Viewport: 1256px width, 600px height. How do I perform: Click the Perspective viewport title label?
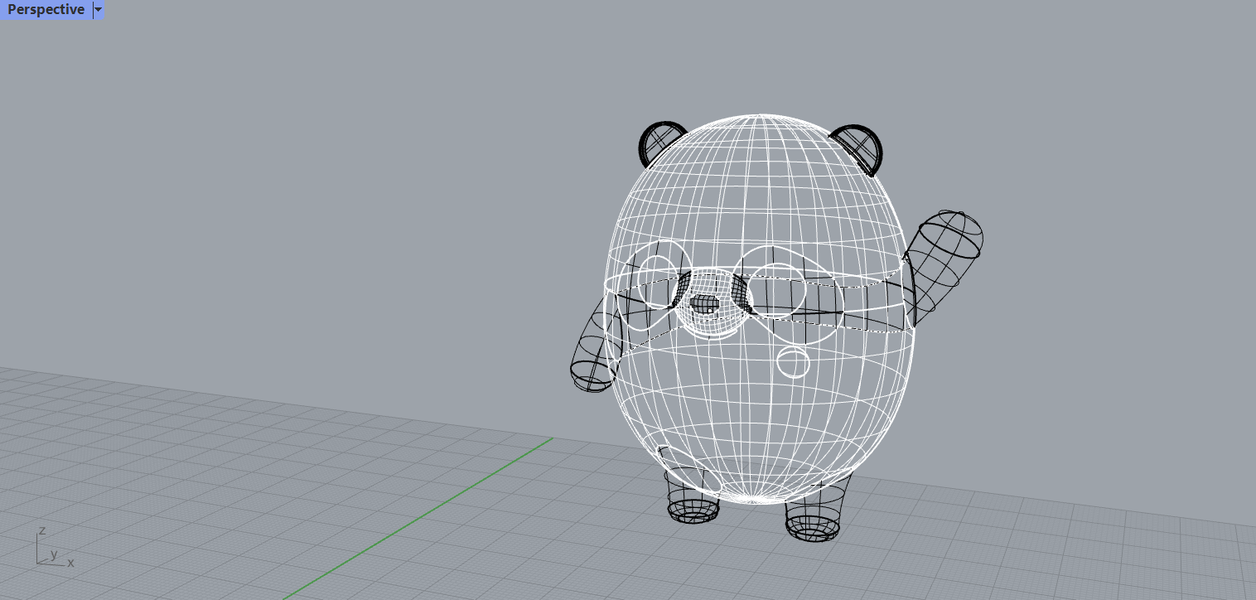[46, 10]
